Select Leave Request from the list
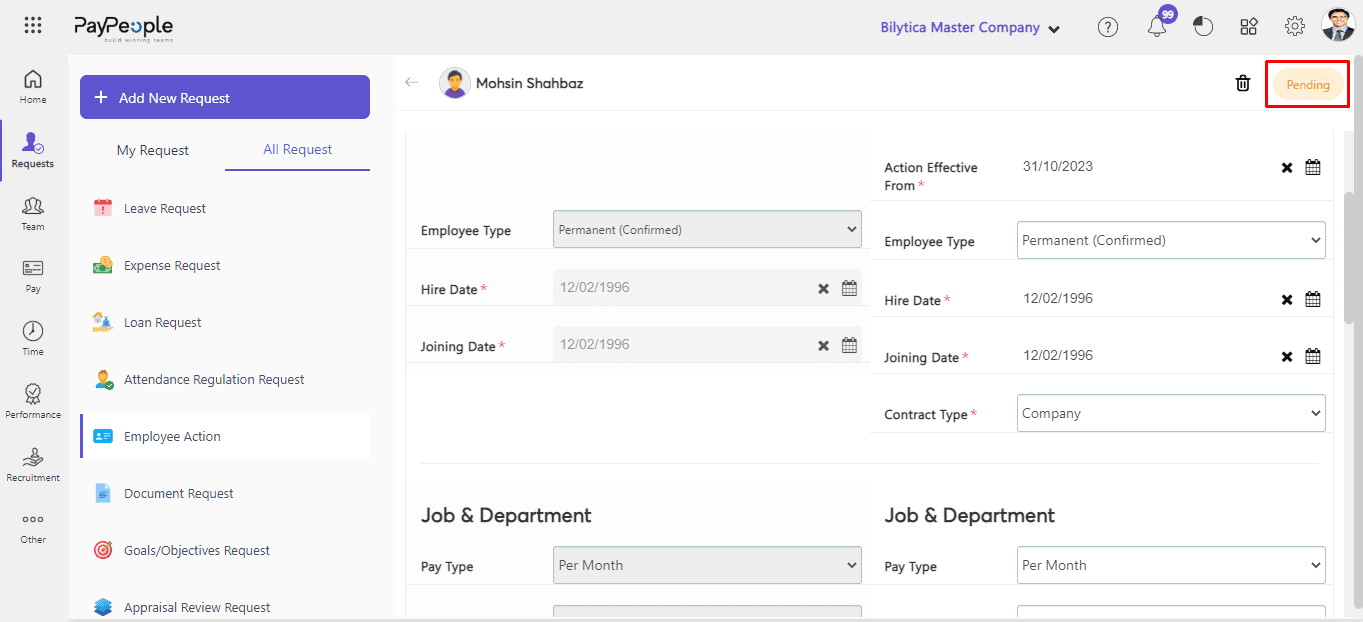 [165, 209]
